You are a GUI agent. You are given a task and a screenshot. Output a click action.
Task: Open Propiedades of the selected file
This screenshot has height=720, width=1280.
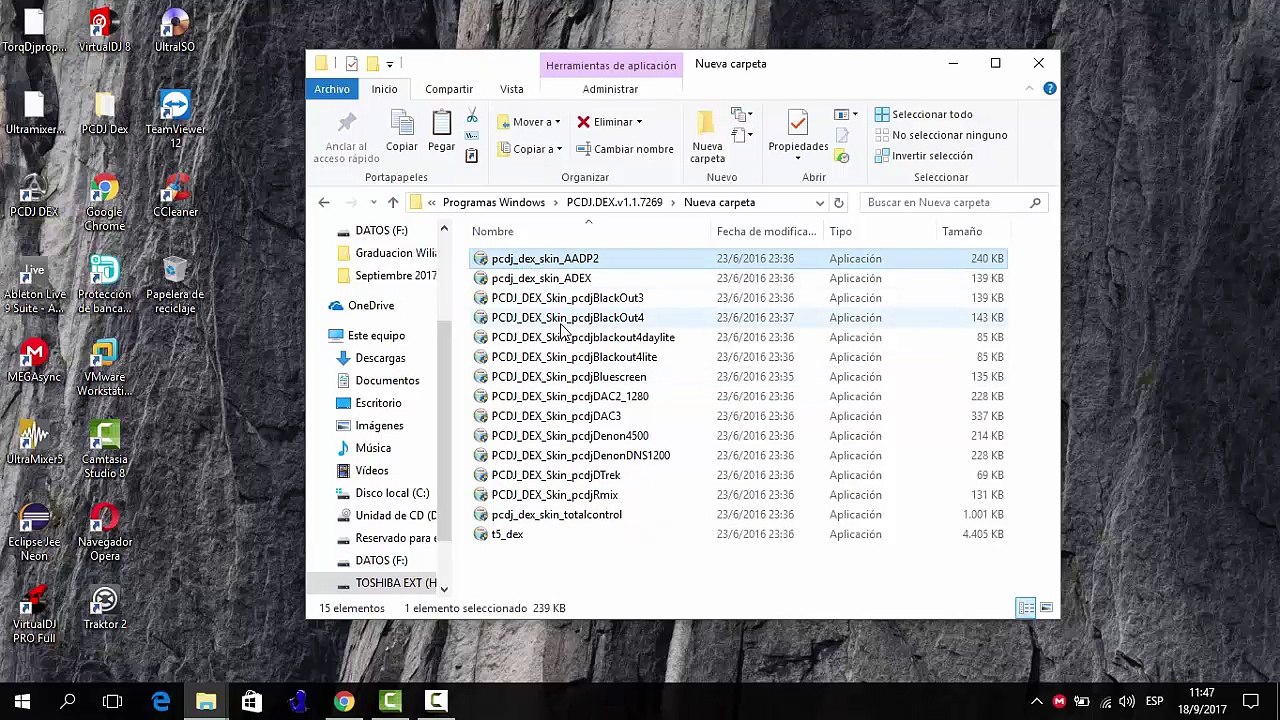(x=797, y=134)
